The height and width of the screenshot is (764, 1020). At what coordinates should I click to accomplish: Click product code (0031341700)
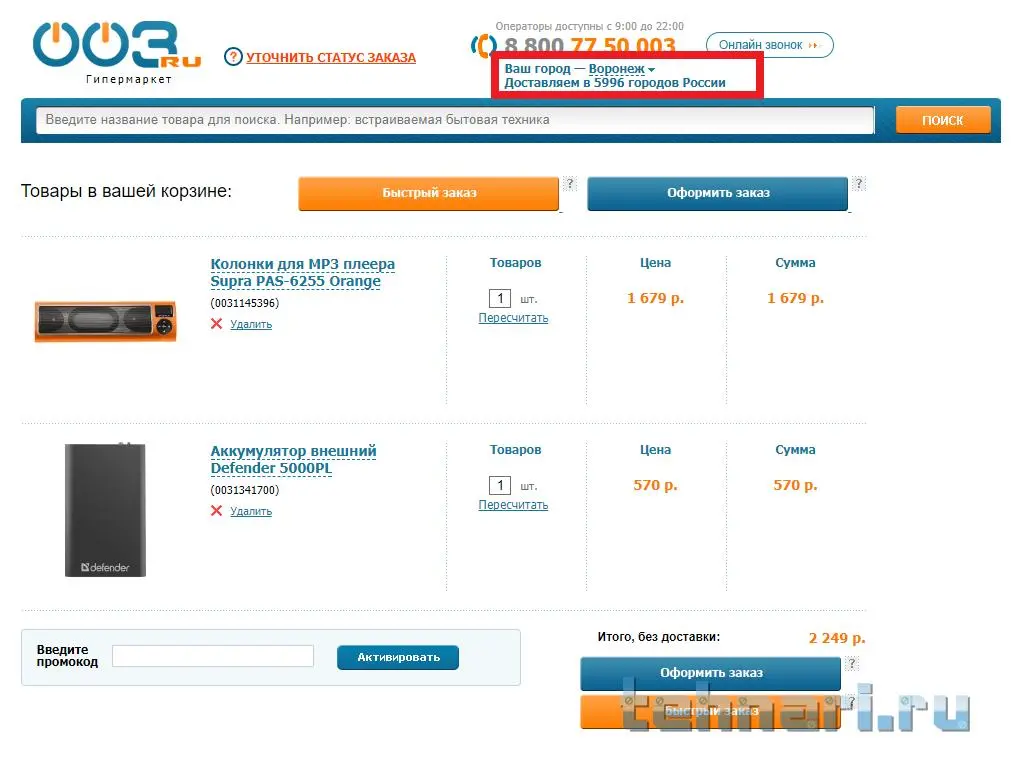tap(245, 490)
